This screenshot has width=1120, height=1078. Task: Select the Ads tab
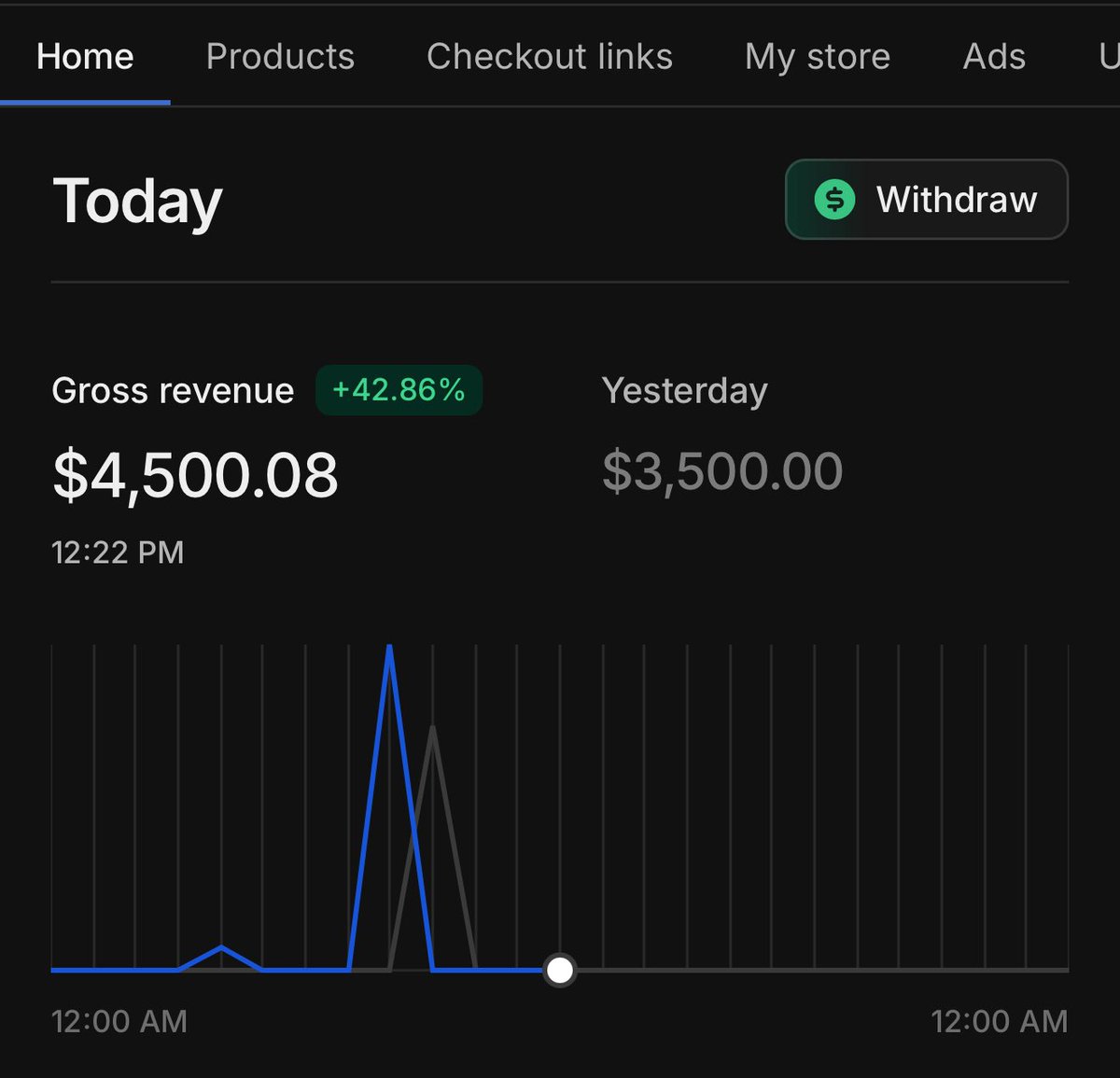pos(994,57)
